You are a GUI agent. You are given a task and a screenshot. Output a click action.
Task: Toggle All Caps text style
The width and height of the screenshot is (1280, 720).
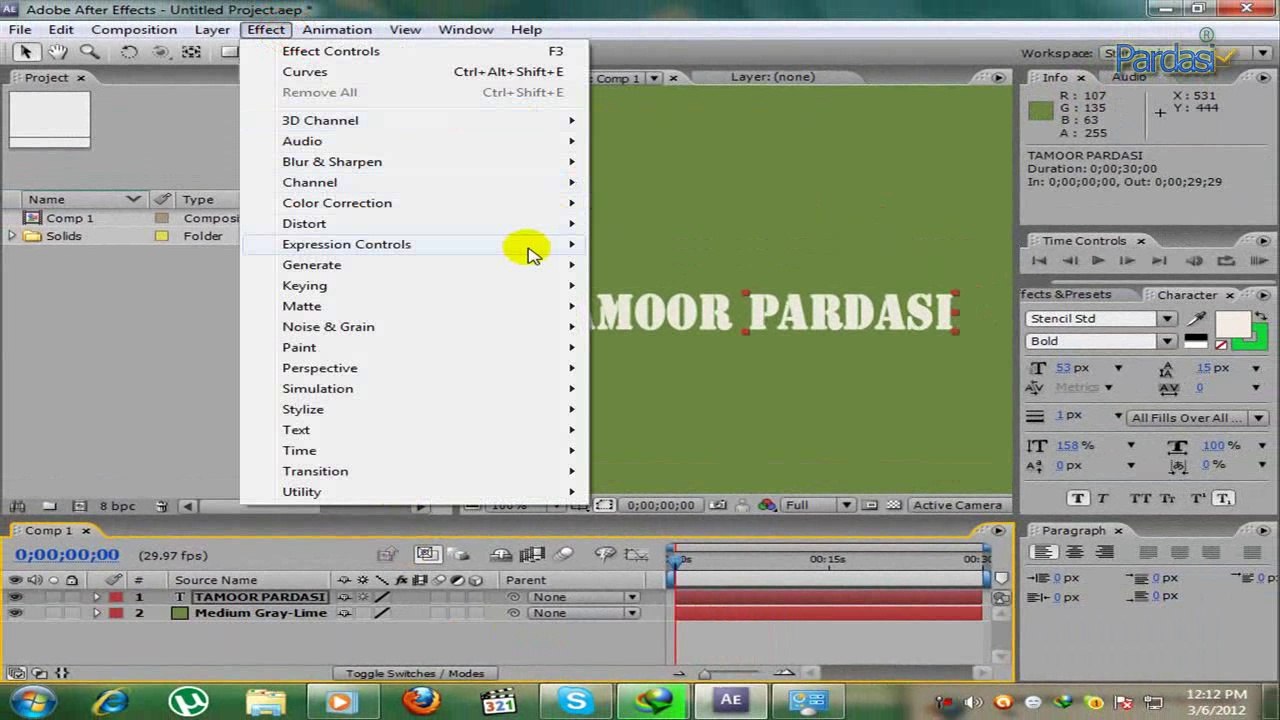click(x=1140, y=498)
